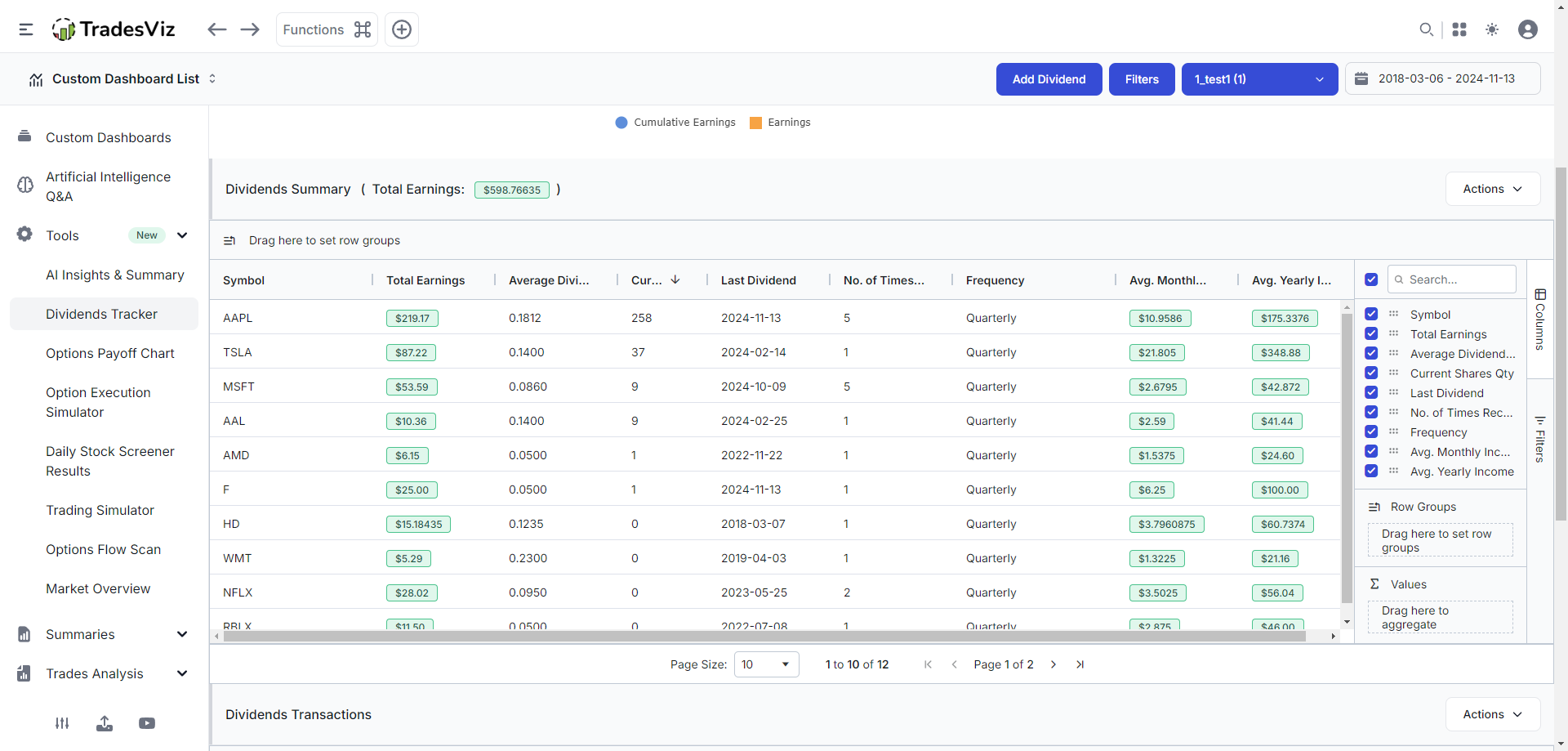1568x751 pixels.
Task: Open the user account profile icon
Action: tap(1528, 29)
